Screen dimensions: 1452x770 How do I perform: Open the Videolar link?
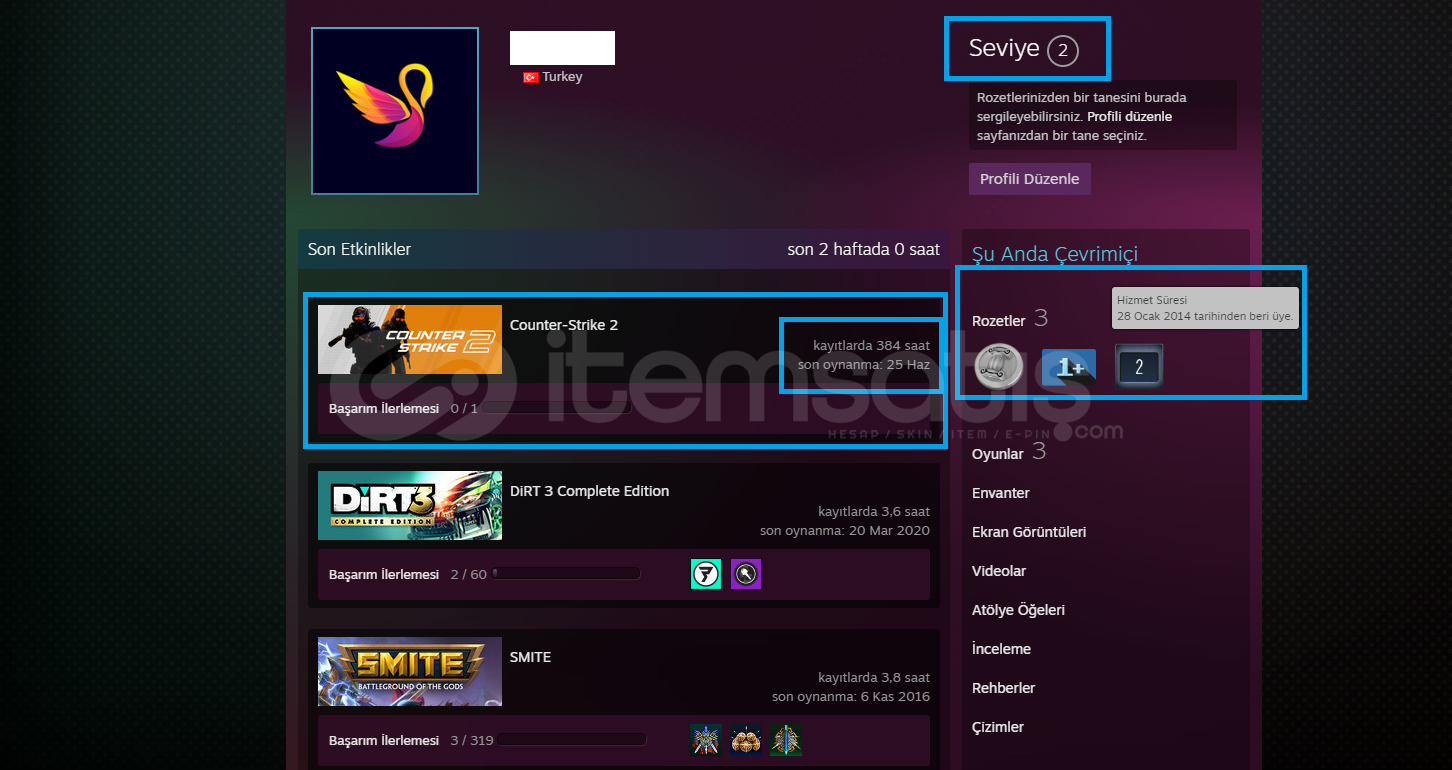click(x=999, y=571)
